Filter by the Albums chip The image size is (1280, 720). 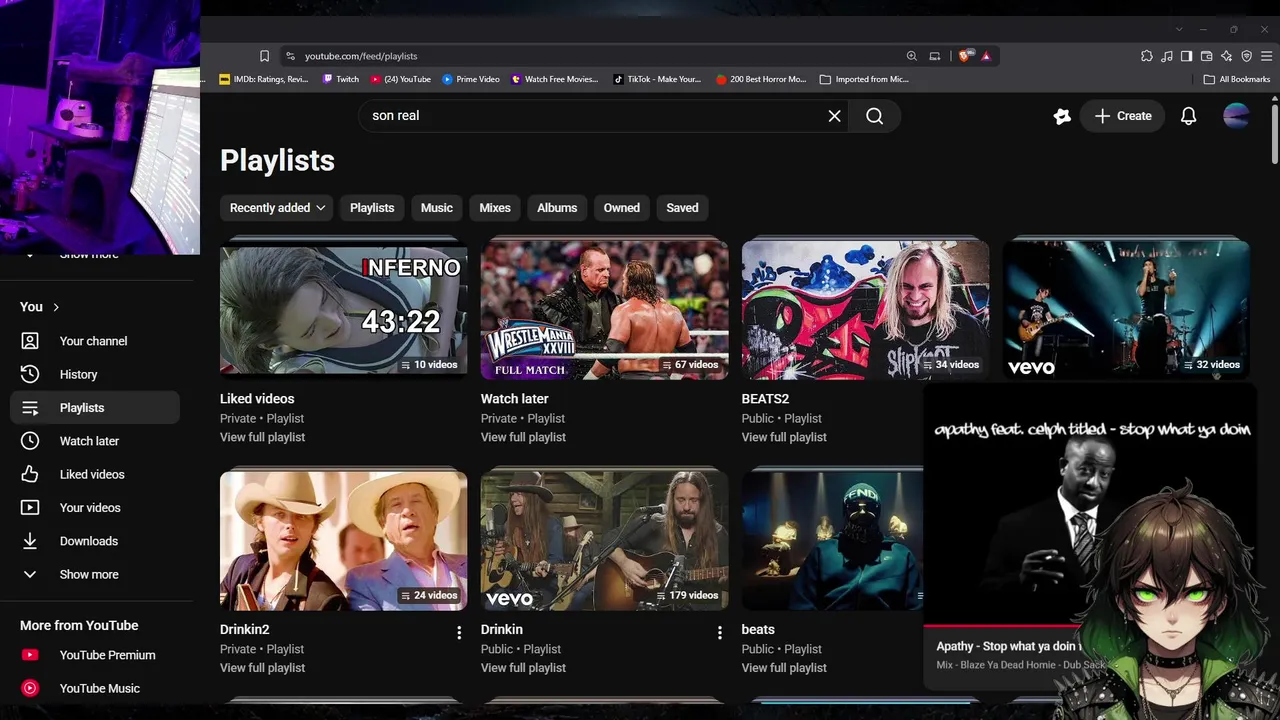(x=557, y=208)
